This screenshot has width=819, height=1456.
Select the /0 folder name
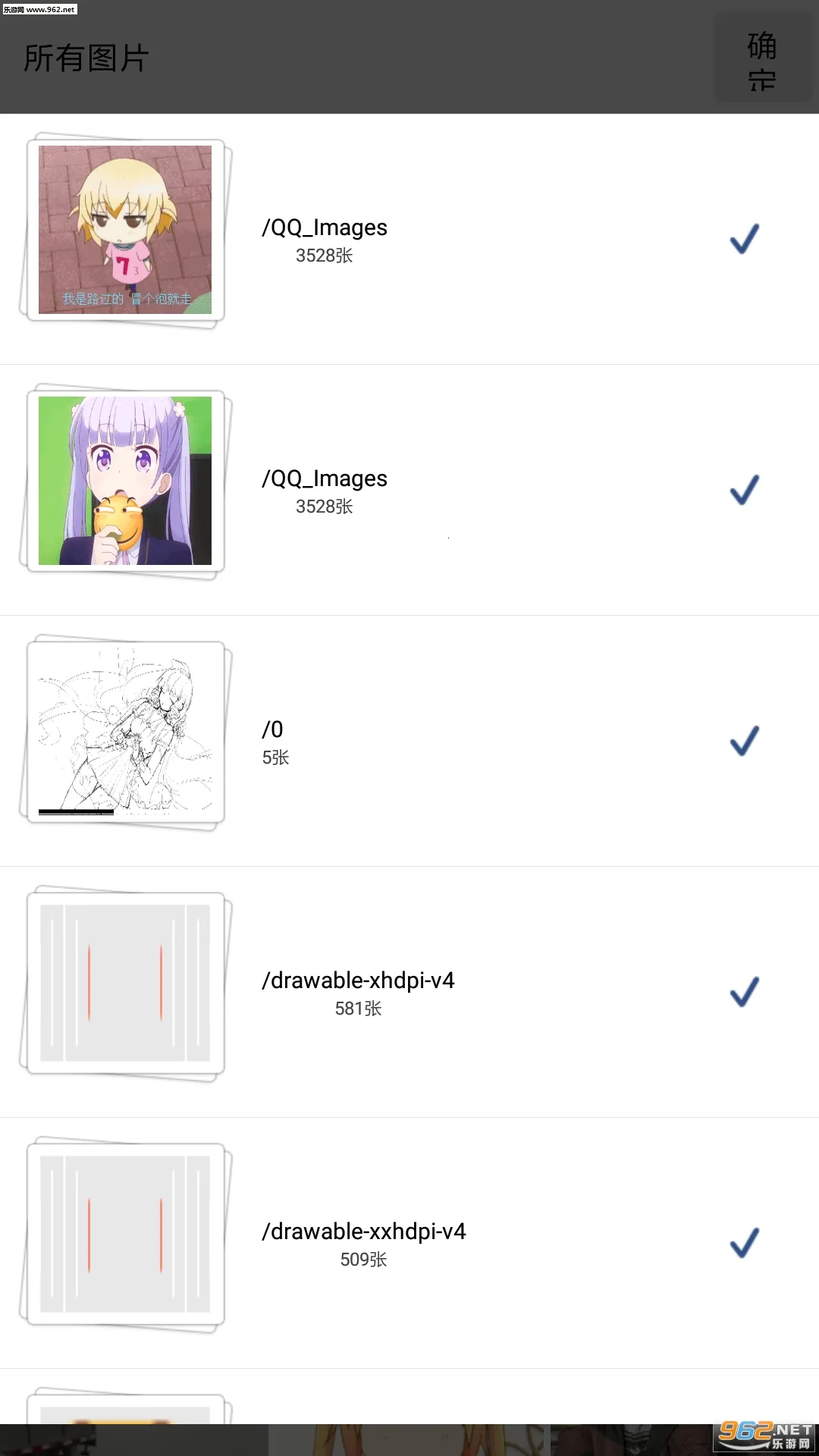[x=272, y=730]
